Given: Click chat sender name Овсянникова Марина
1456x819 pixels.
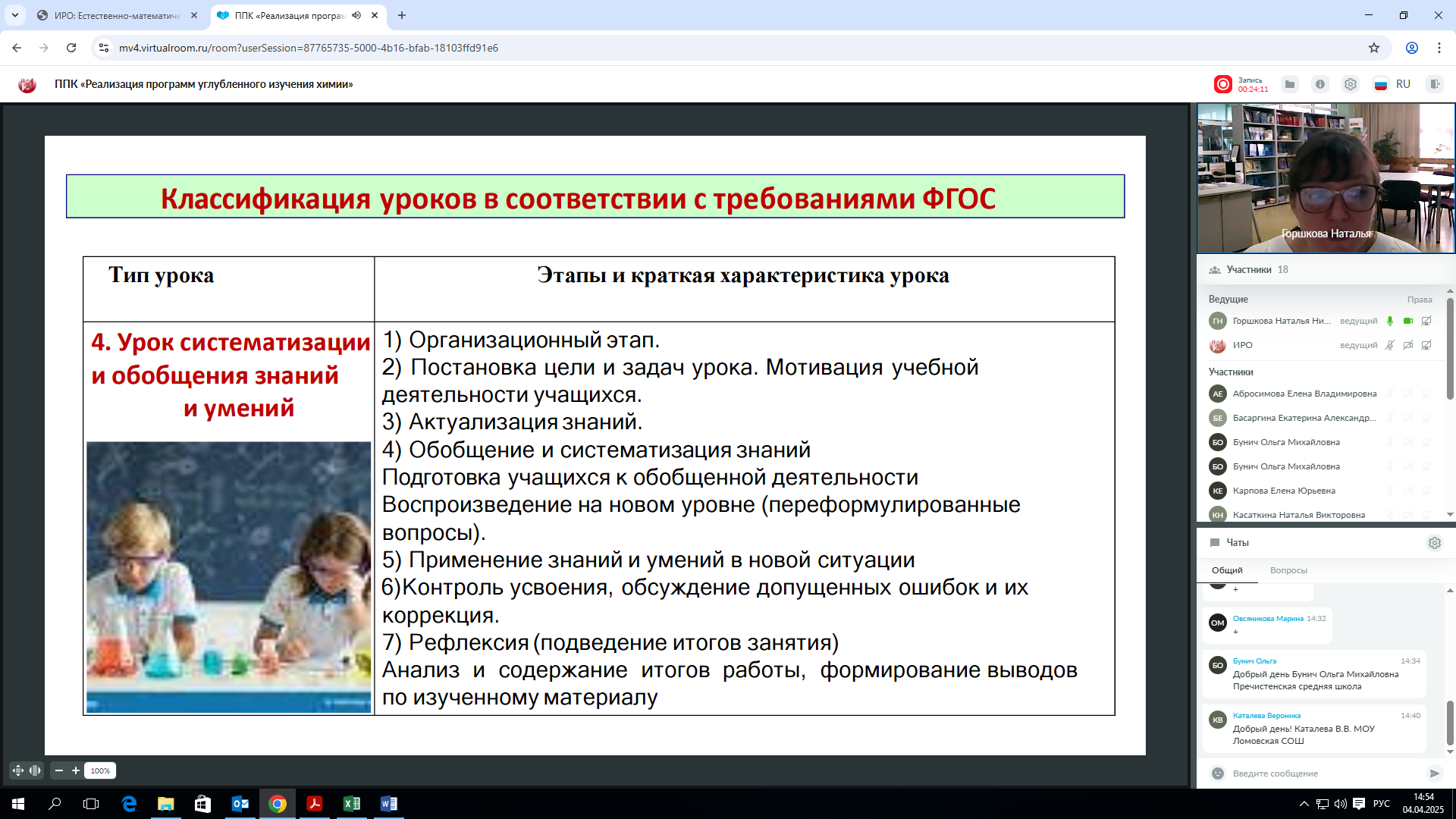Looking at the screenshot, I should pyautogui.click(x=1268, y=619).
